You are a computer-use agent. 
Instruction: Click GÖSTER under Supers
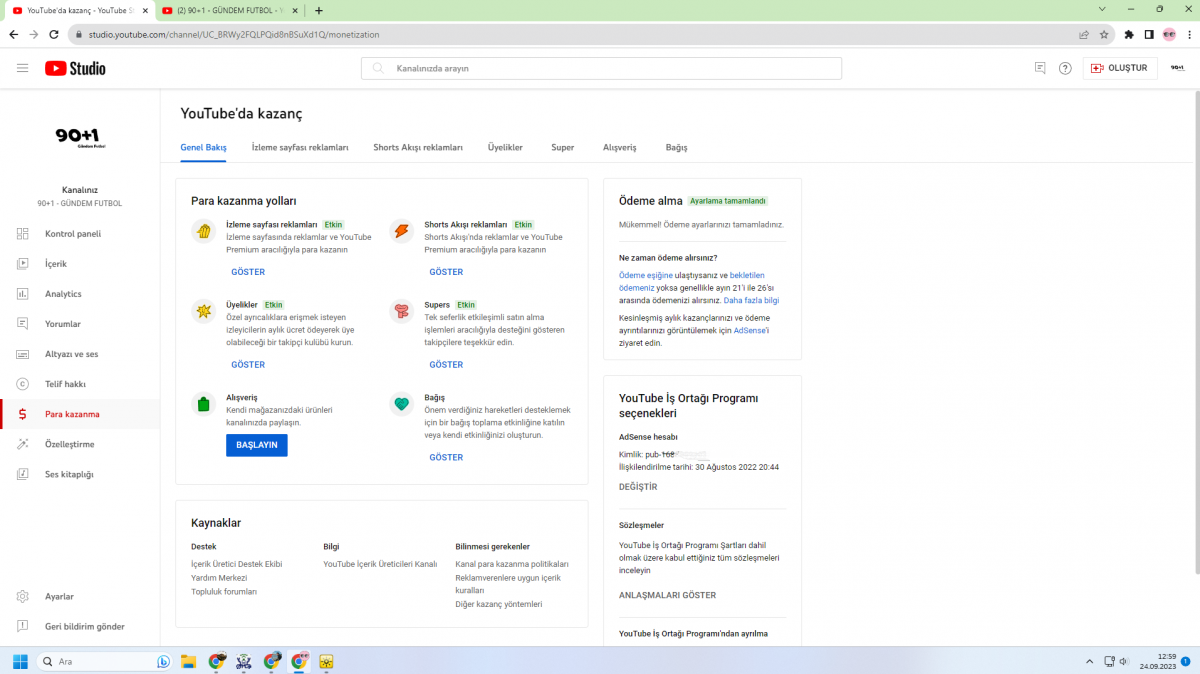446,365
